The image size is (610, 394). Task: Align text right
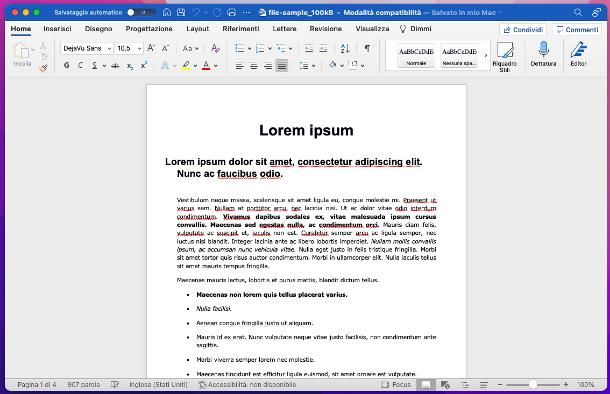268,66
